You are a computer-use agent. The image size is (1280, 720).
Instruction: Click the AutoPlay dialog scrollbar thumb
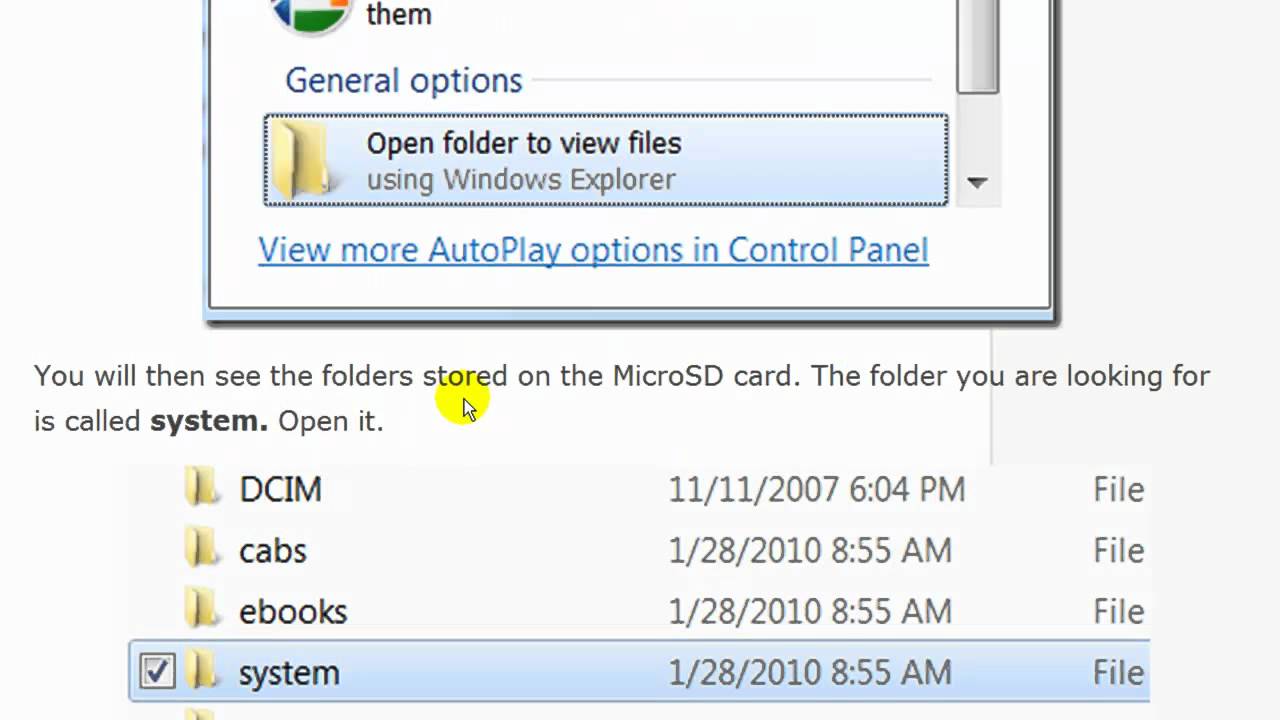tap(977, 50)
